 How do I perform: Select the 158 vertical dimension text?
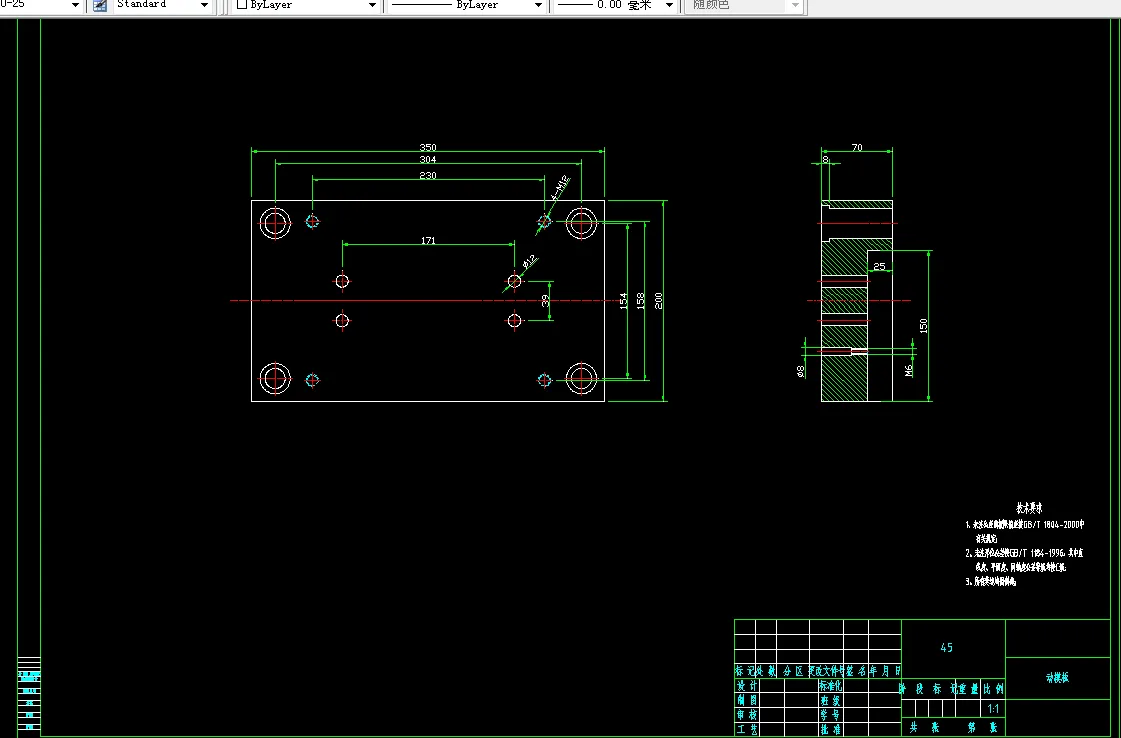[641, 300]
